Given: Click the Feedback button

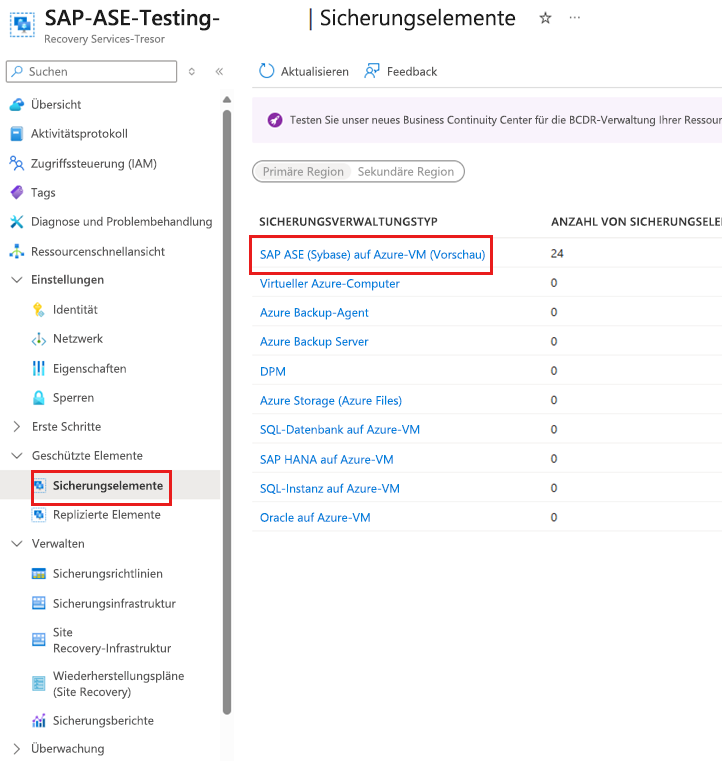Looking at the screenshot, I should (x=401, y=71).
